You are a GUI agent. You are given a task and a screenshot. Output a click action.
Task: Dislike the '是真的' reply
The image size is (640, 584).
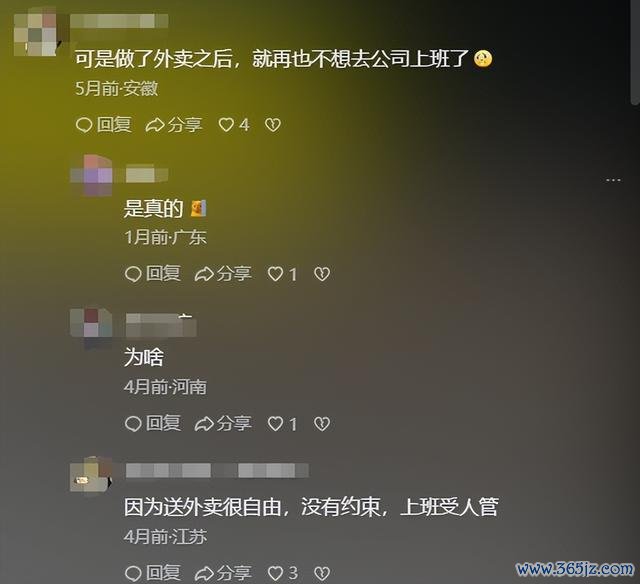click(x=322, y=274)
